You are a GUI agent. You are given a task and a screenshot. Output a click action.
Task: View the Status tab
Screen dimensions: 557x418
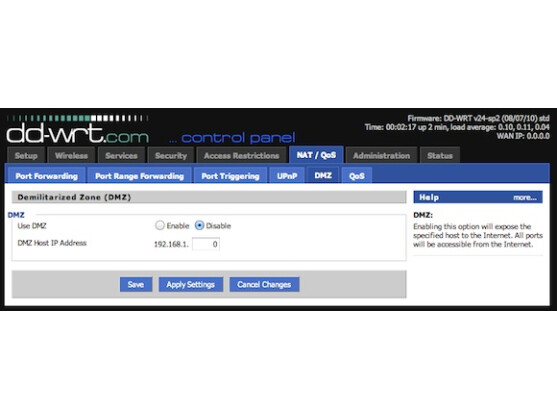440,156
